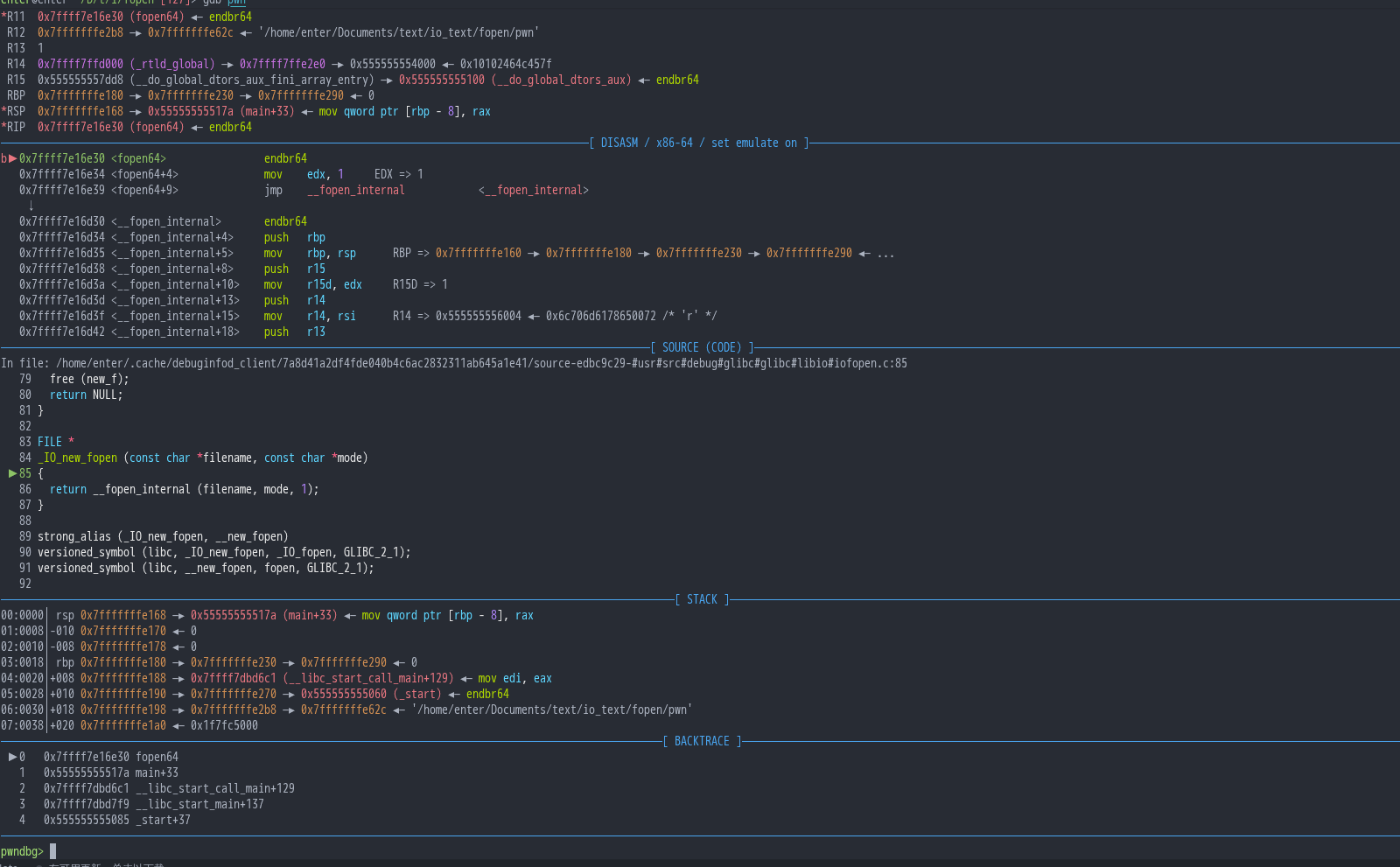Click backtrace frame 3 __libc_start_main+137
This screenshot has height=867, width=1400.
click(154, 804)
